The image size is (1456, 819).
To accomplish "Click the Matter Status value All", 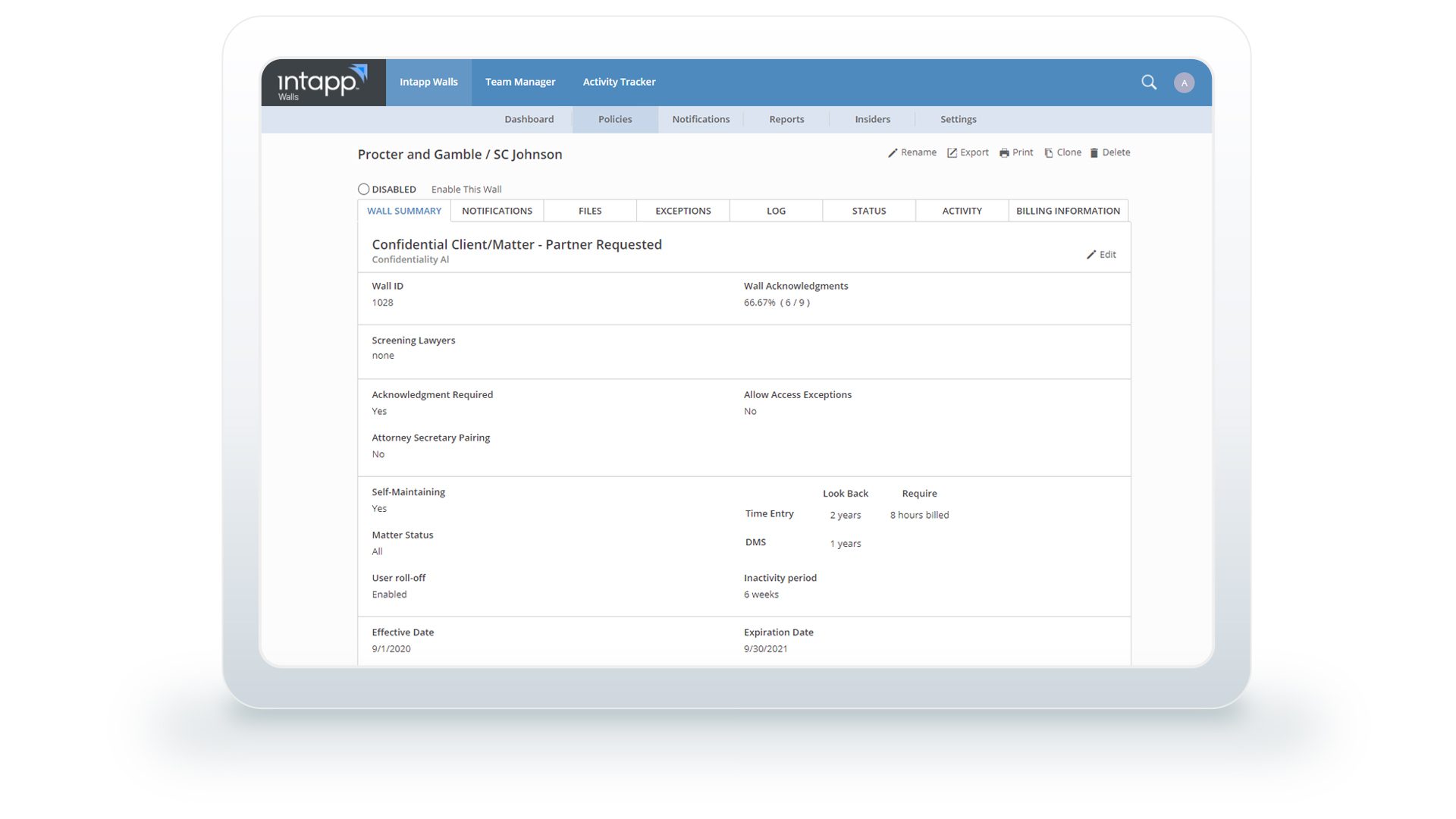I will coord(377,552).
